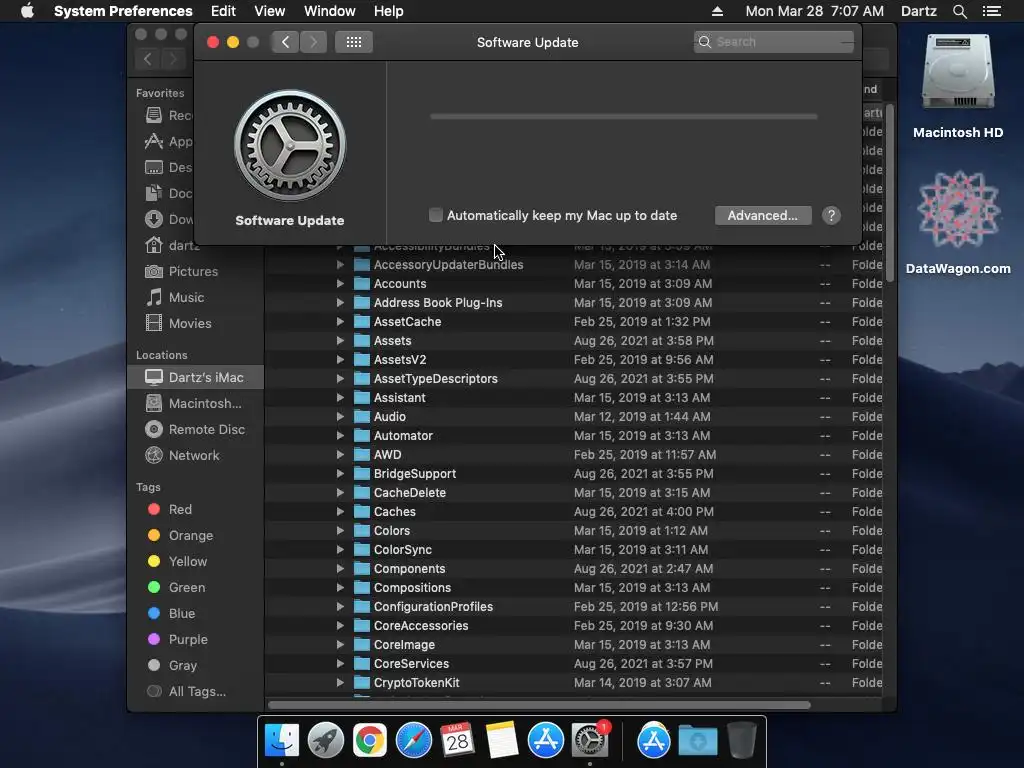Viewport: 1024px width, 768px height.
Task: Launch Launchpad rocket icon in Dock
Action: [326, 740]
